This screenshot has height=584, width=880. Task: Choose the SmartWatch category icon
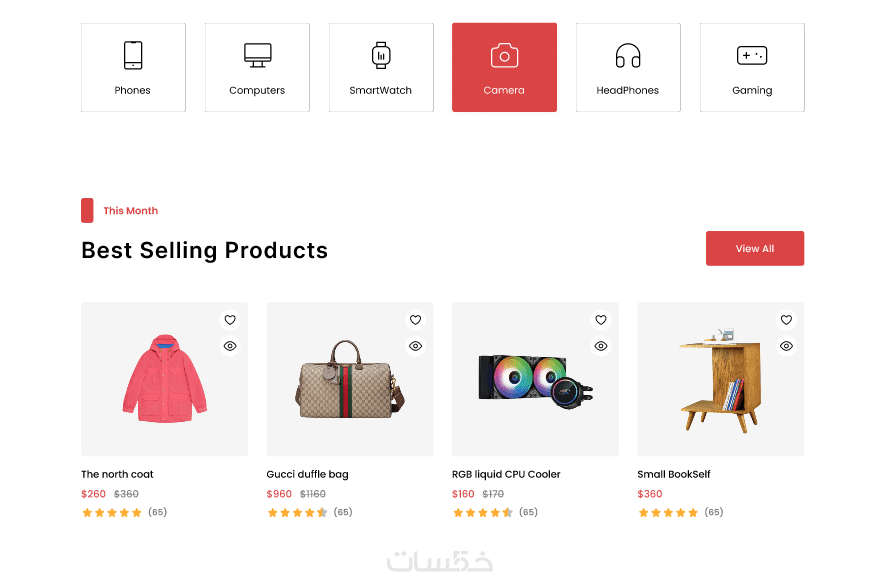tap(380, 55)
